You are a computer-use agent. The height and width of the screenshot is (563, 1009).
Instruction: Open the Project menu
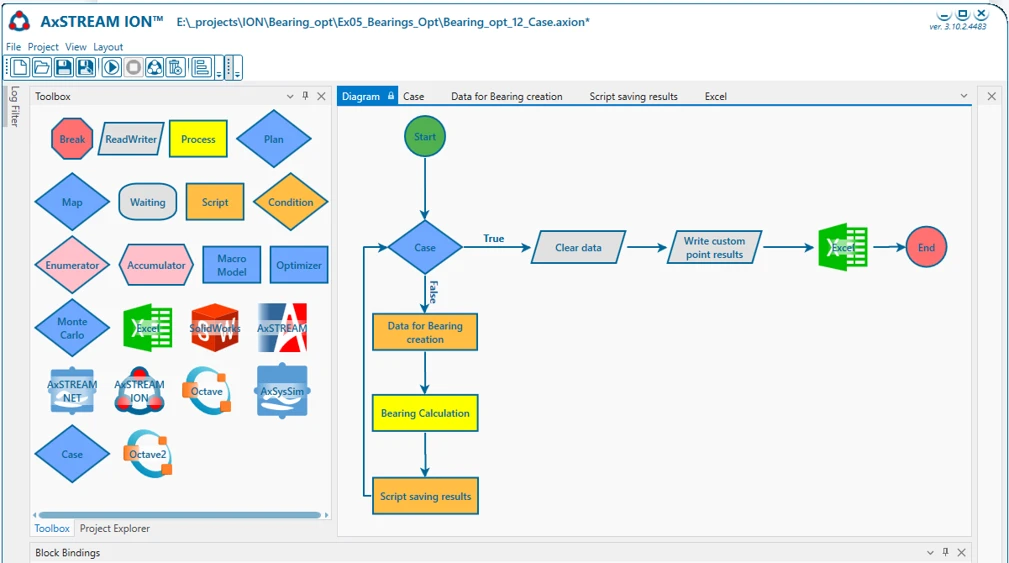[43, 47]
